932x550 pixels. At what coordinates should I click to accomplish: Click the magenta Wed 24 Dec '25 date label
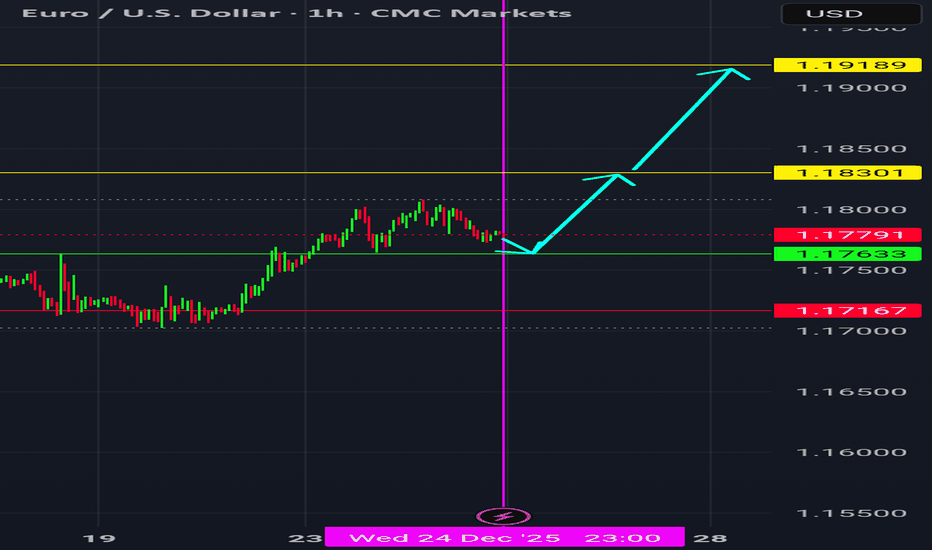tap(504, 537)
